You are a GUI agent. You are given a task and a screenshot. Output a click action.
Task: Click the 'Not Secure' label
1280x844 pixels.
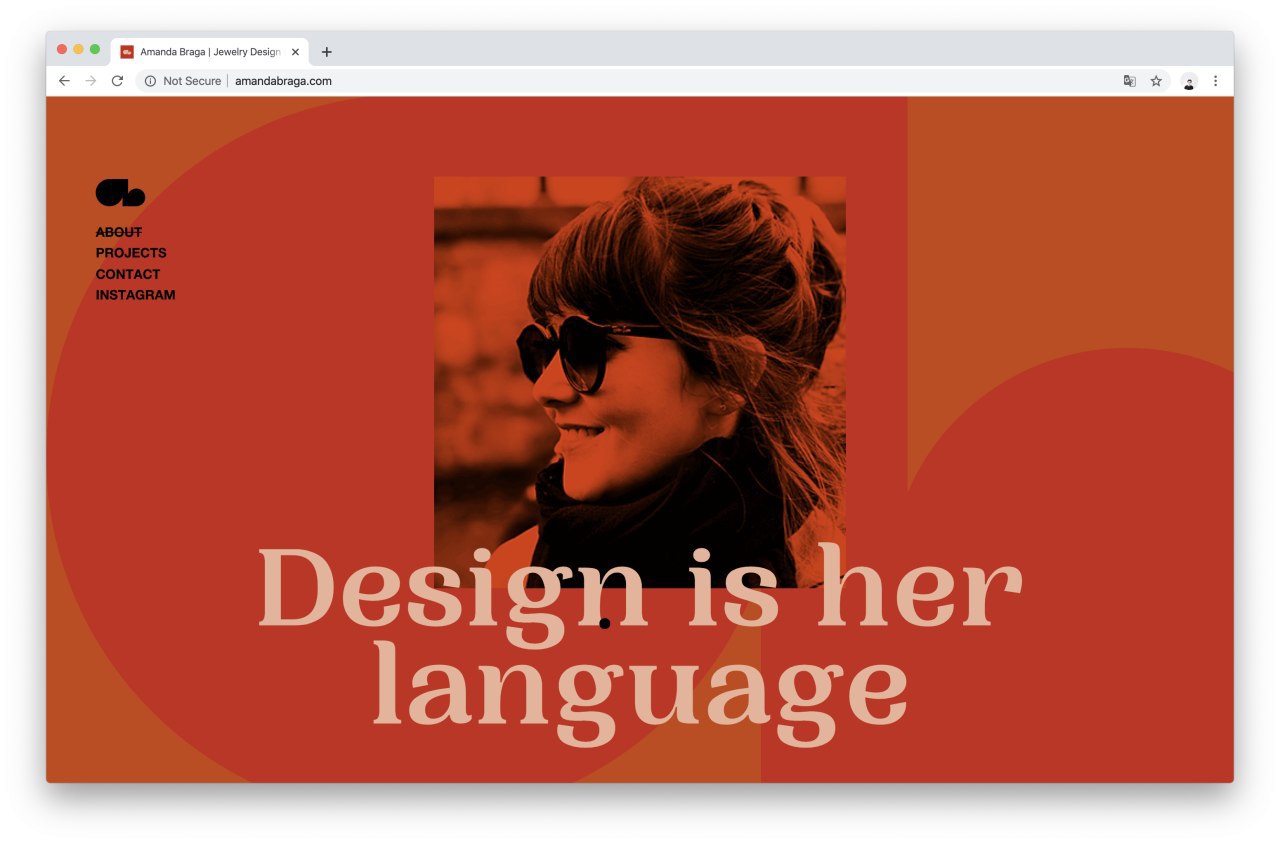click(x=192, y=81)
